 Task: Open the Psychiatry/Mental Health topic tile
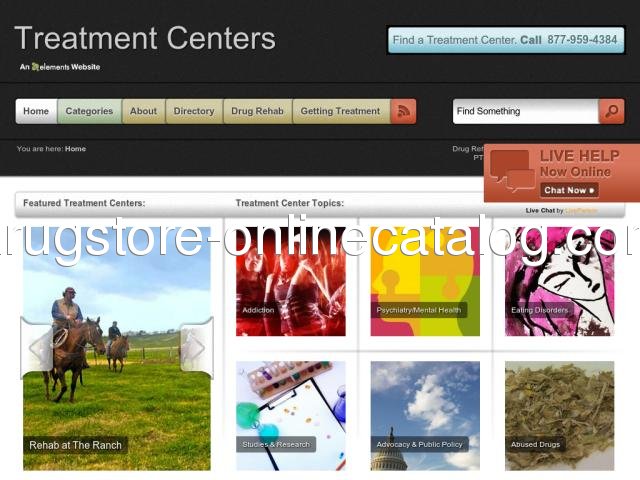[x=425, y=282]
